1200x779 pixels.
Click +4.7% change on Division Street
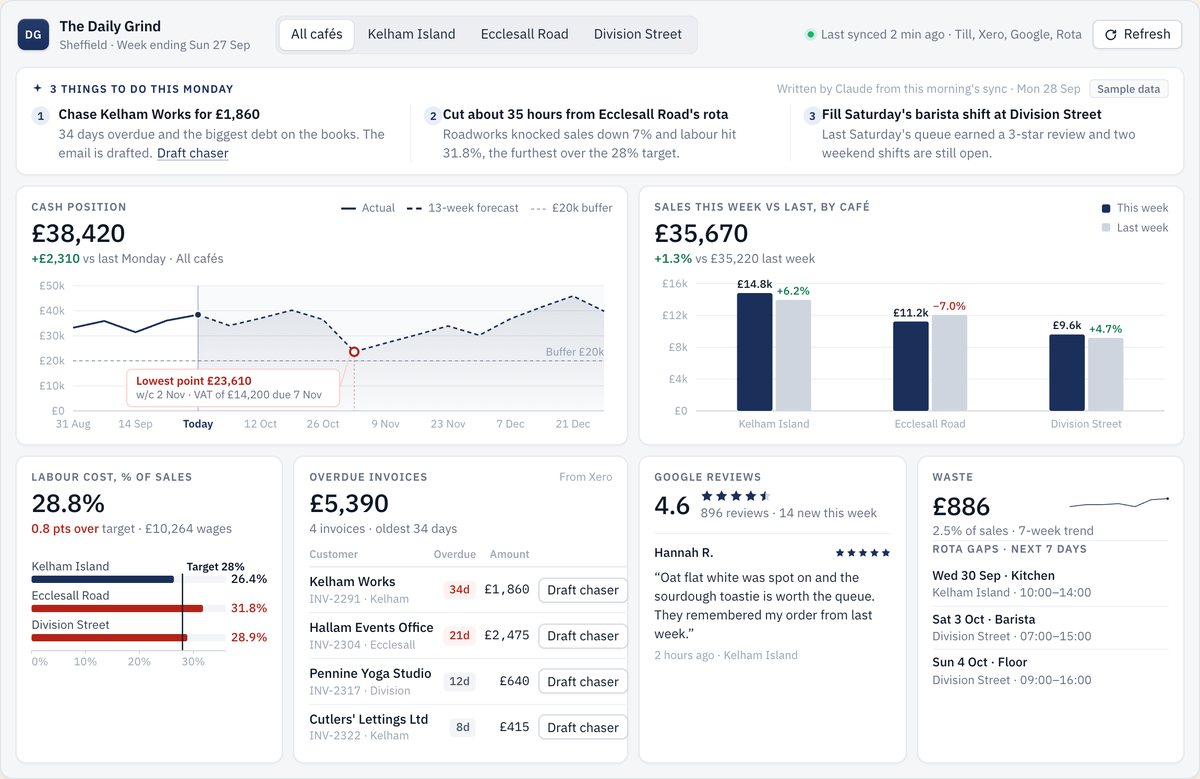1106,329
